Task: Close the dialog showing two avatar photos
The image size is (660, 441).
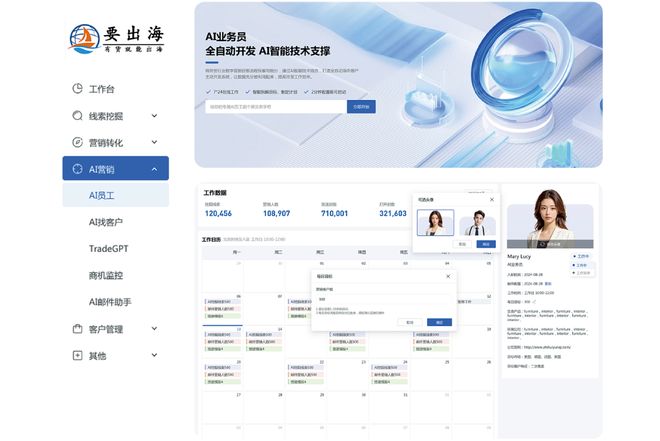Action: click(492, 199)
